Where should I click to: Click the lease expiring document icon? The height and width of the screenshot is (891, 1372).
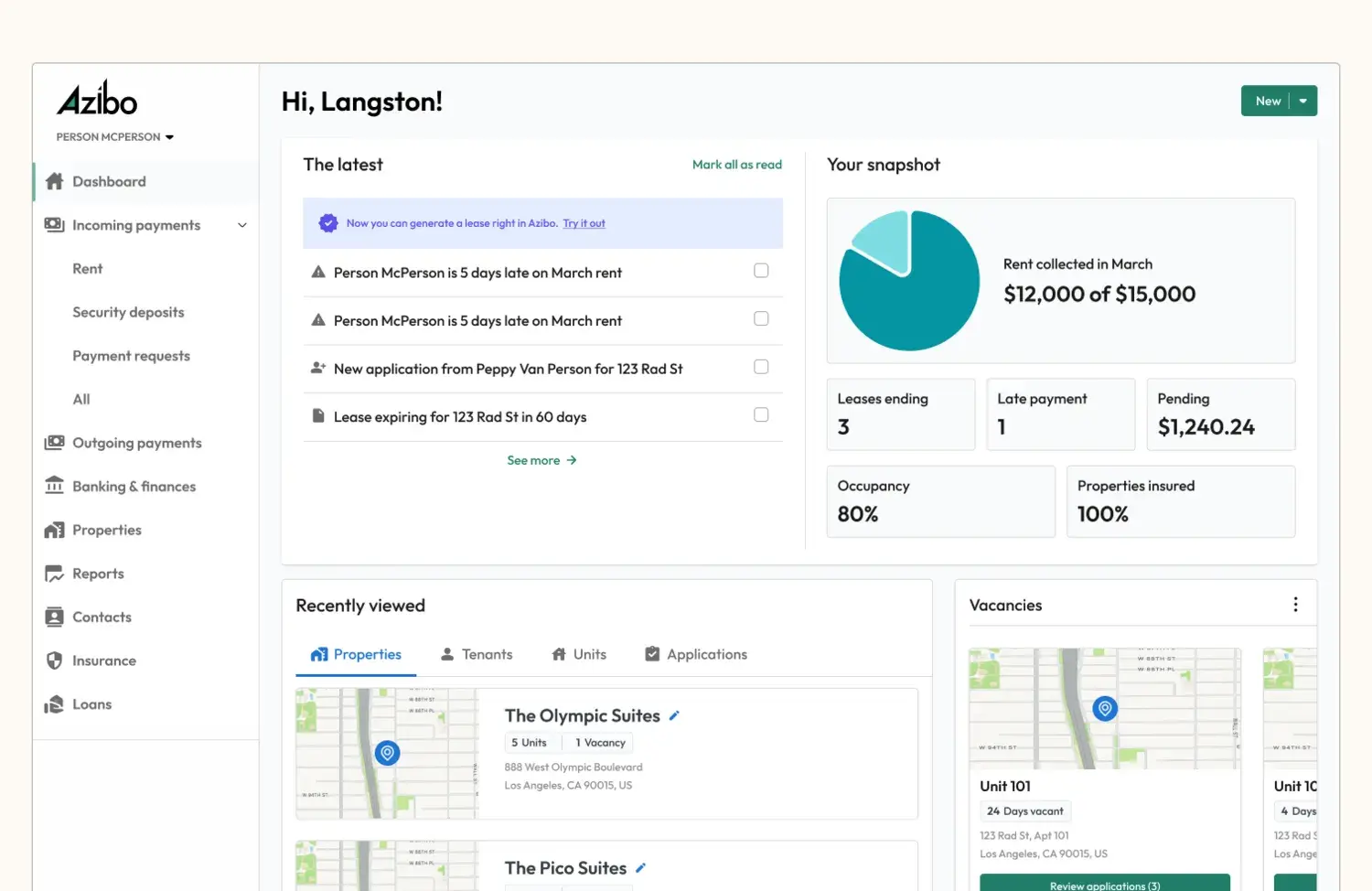click(318, 416)
